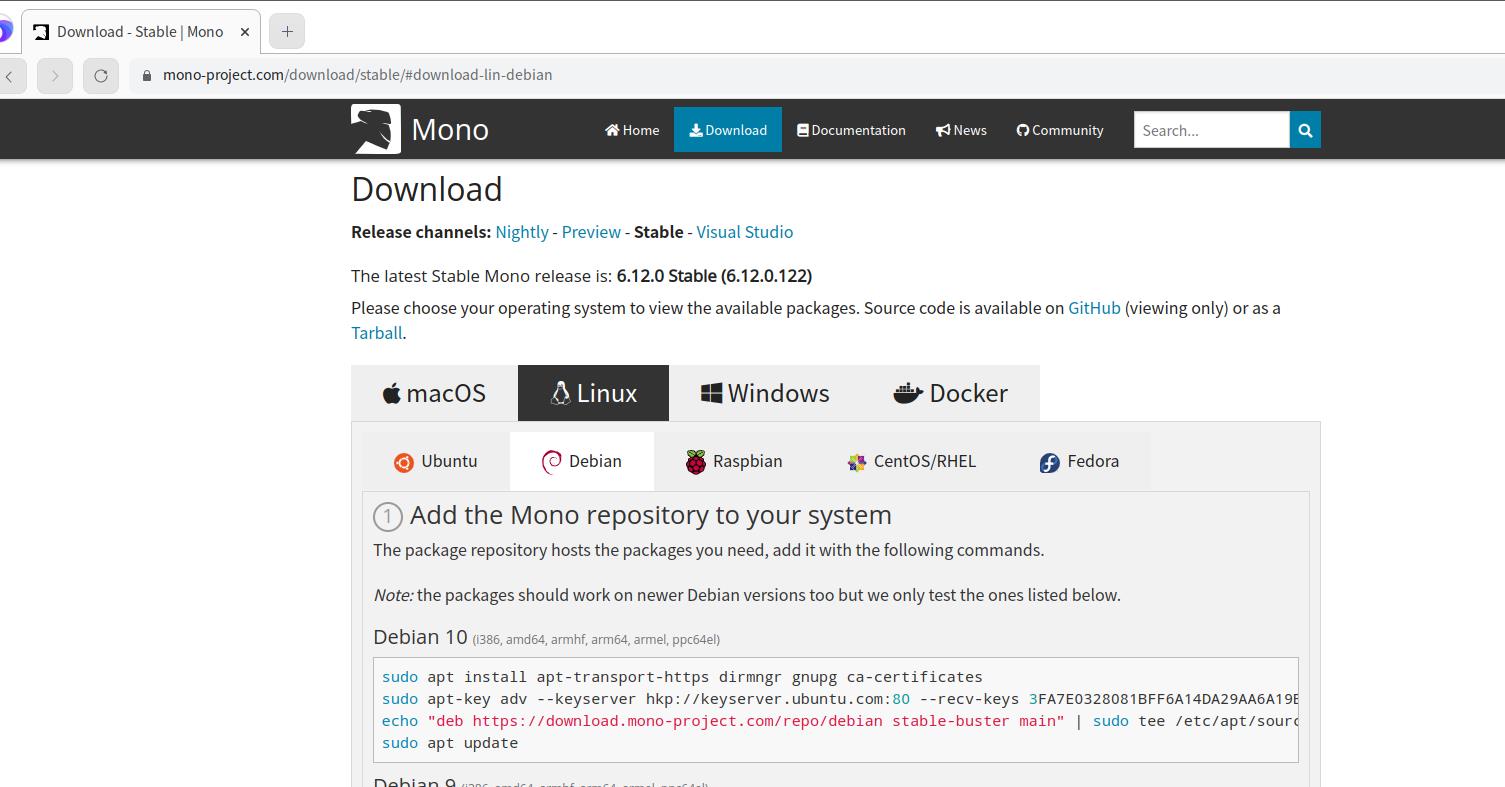Screen dimensions: 1505x787
Task: Click the 'sudo apt install apt-transport-https' command line
Action: tap(682, 677)
